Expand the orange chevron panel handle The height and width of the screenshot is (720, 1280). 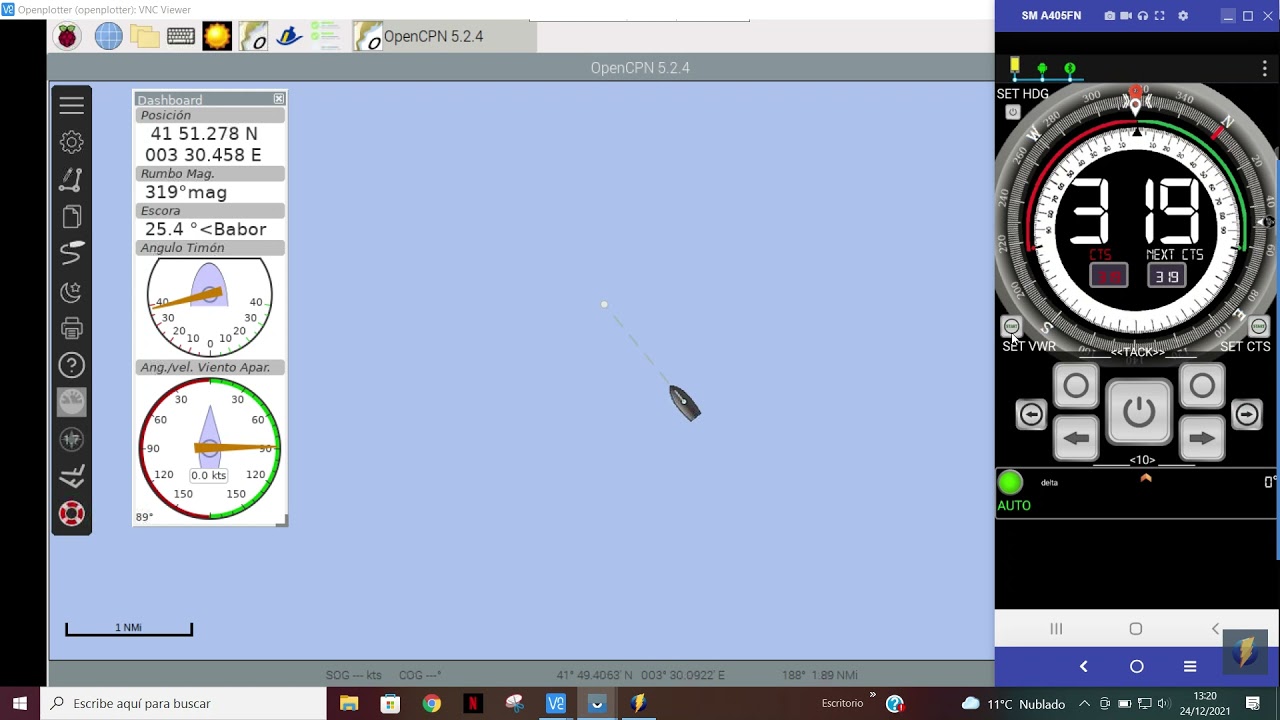click(x=1146, y=478)
